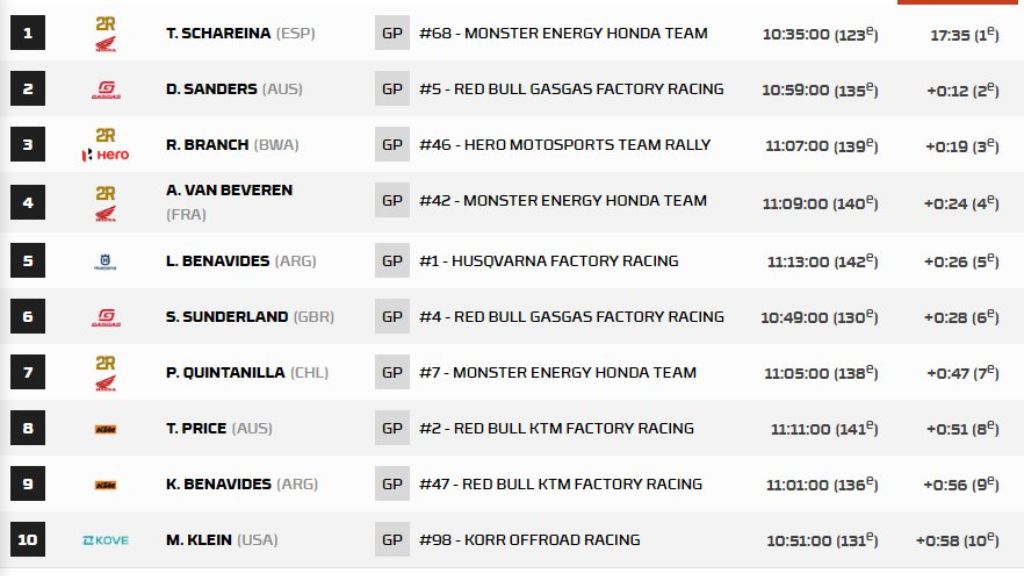Click Kove logo beside M. Klein
This screenshot has width=1024, height=576.
105,540
